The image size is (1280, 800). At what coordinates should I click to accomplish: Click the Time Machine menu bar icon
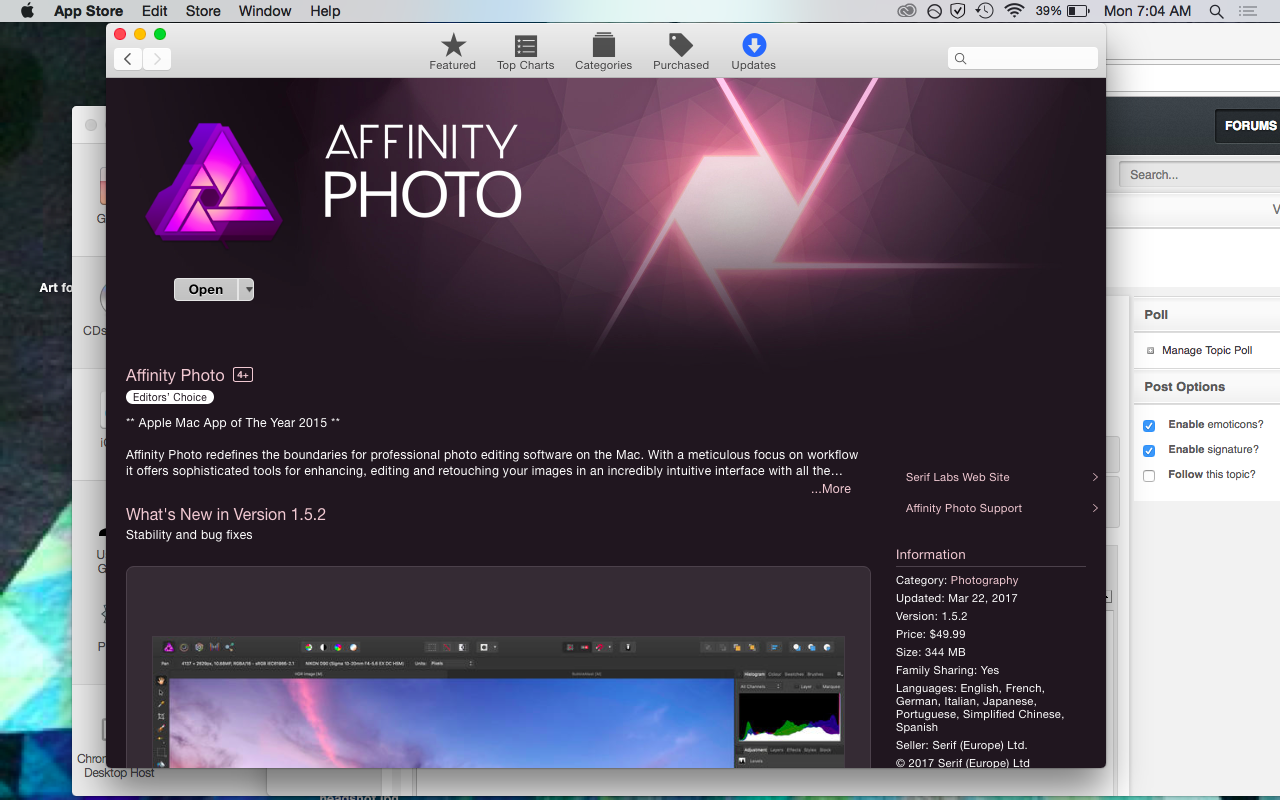[x=985, y=11]
